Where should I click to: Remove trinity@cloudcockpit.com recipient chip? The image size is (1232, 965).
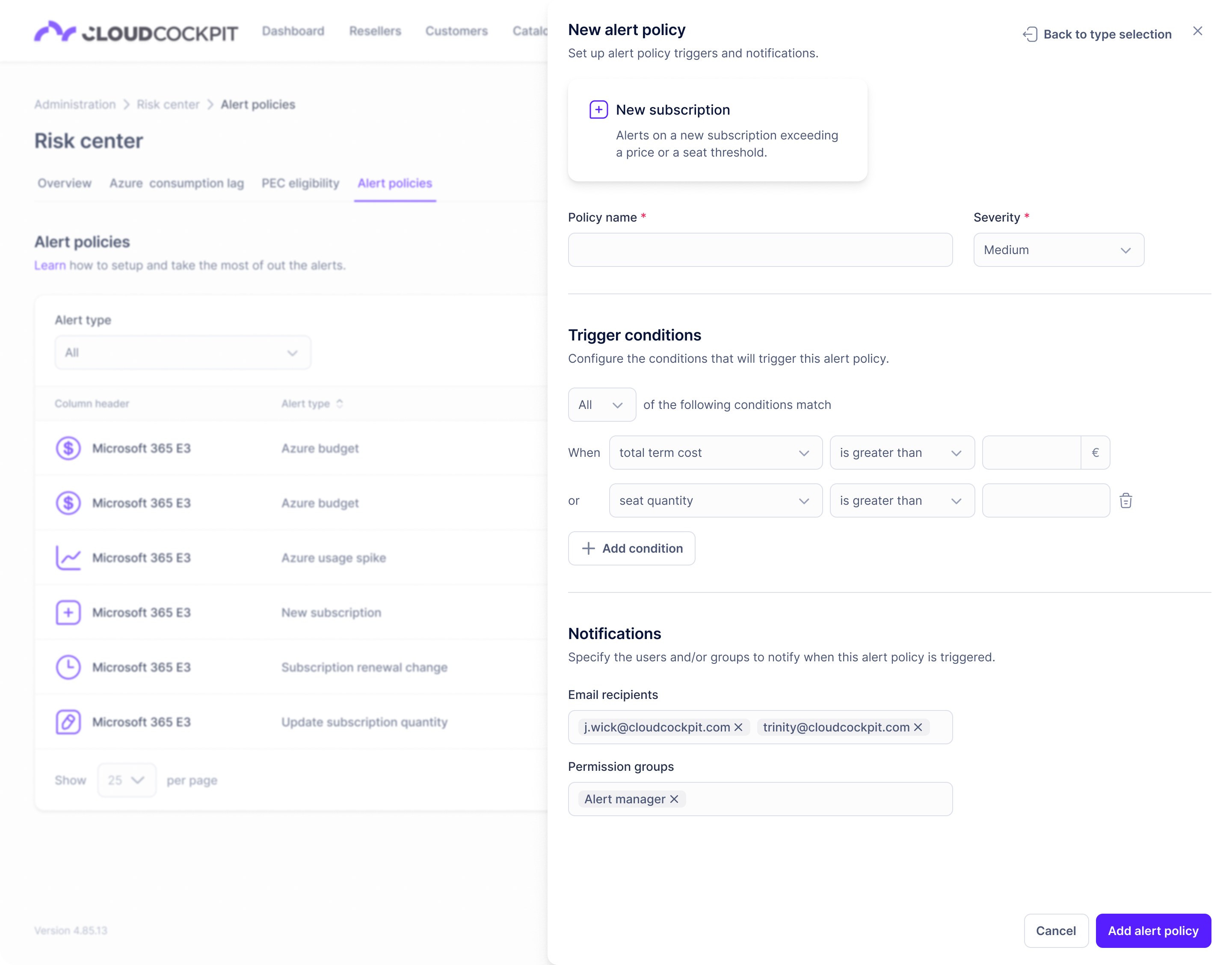pos(918,727)
